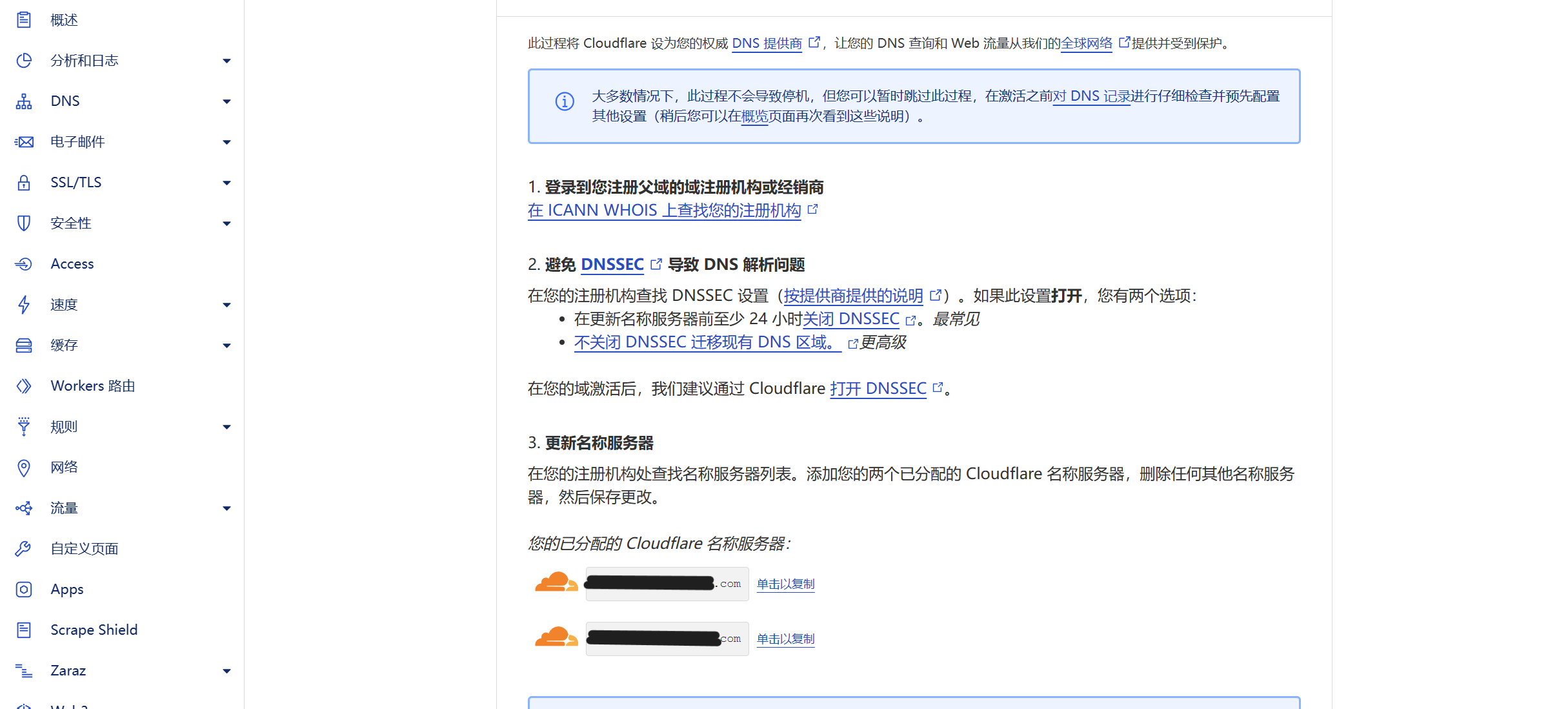Click the 自定义页面 wrench icon
This screenshot has height=709, width=1568.
click(x=24, y=549)
